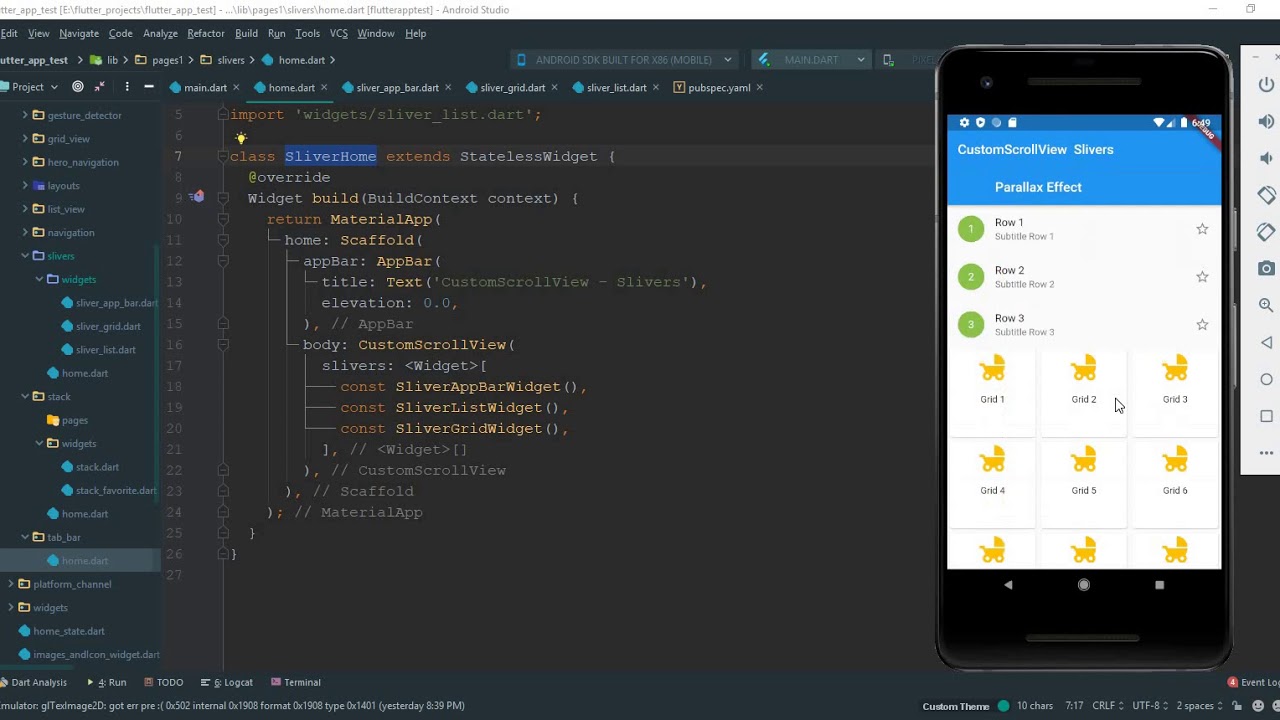Screen dimensions: 1280x720
Task: Close the sliver_grid.dart tab
Action: pos(555,88)
